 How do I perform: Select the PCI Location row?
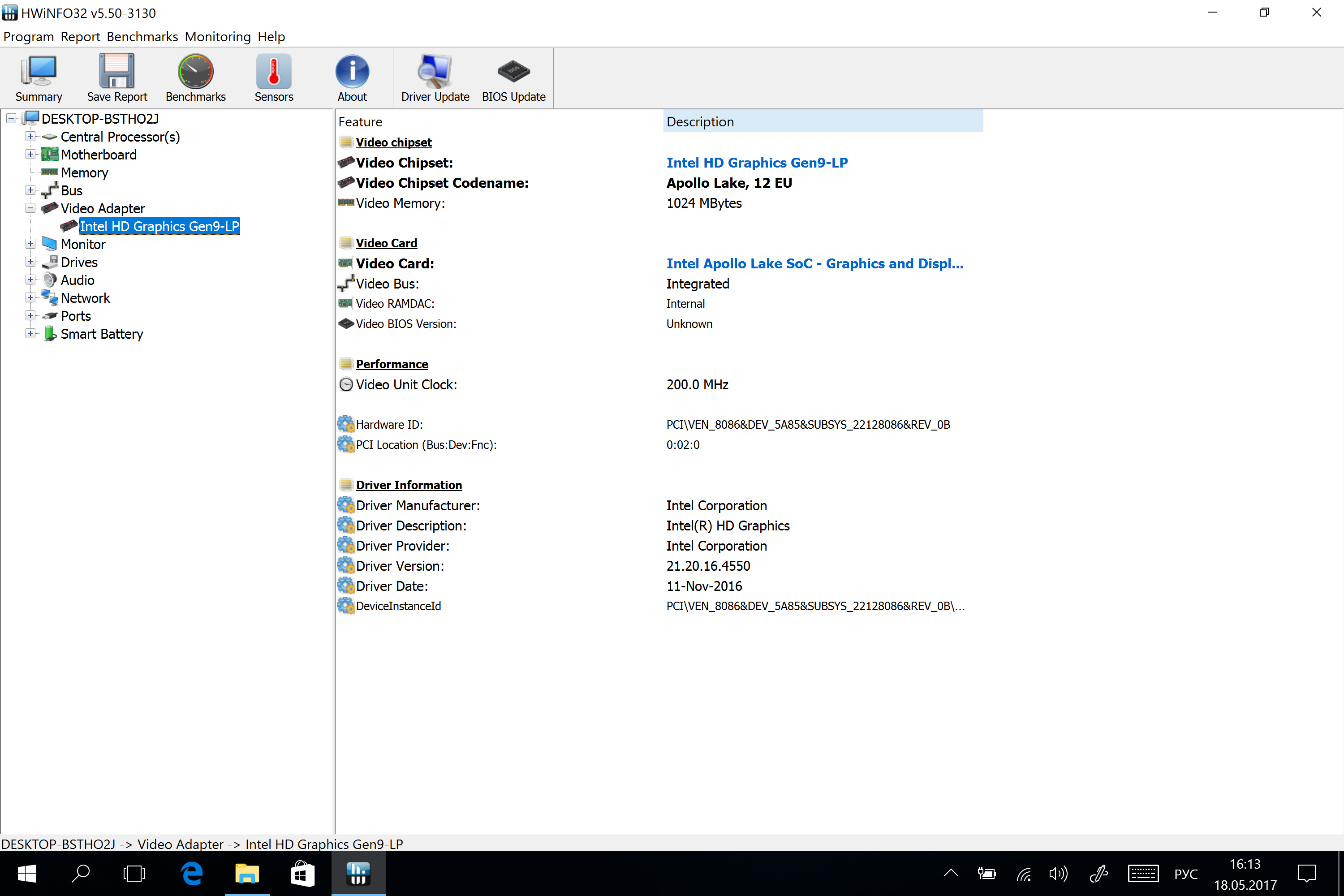(x=659, y=445)
